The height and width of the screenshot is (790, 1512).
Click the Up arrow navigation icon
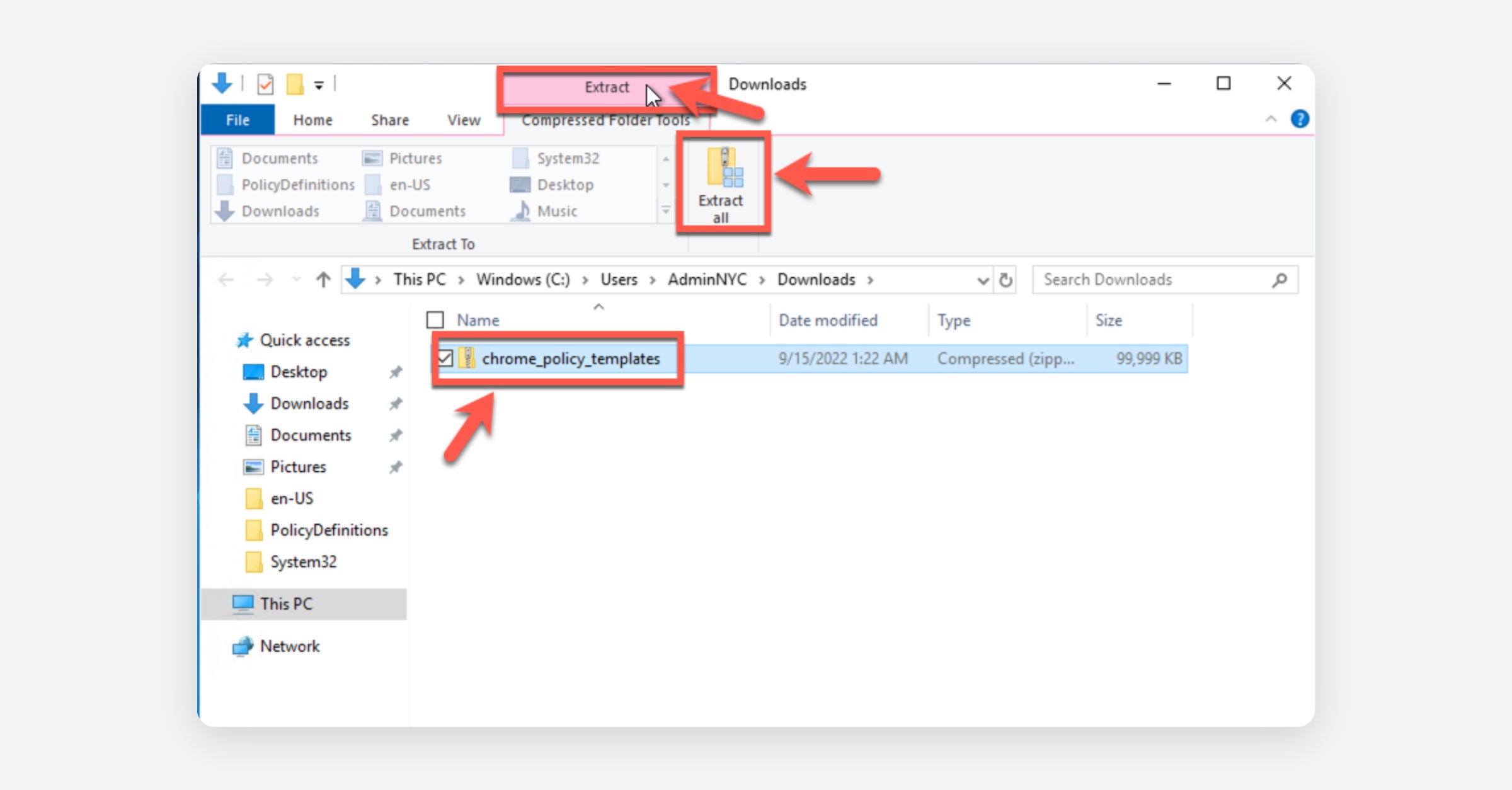point(323,280)
